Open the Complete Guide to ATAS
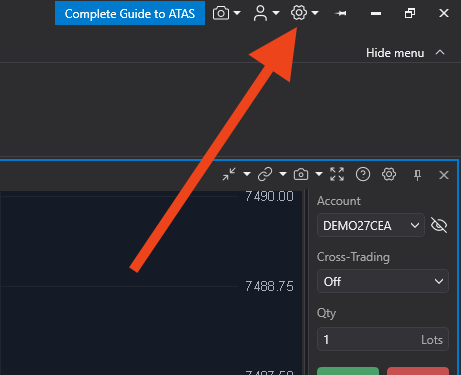Image resolution: width=461 pixels, height=375 pixels. click(x=130, y=13)
